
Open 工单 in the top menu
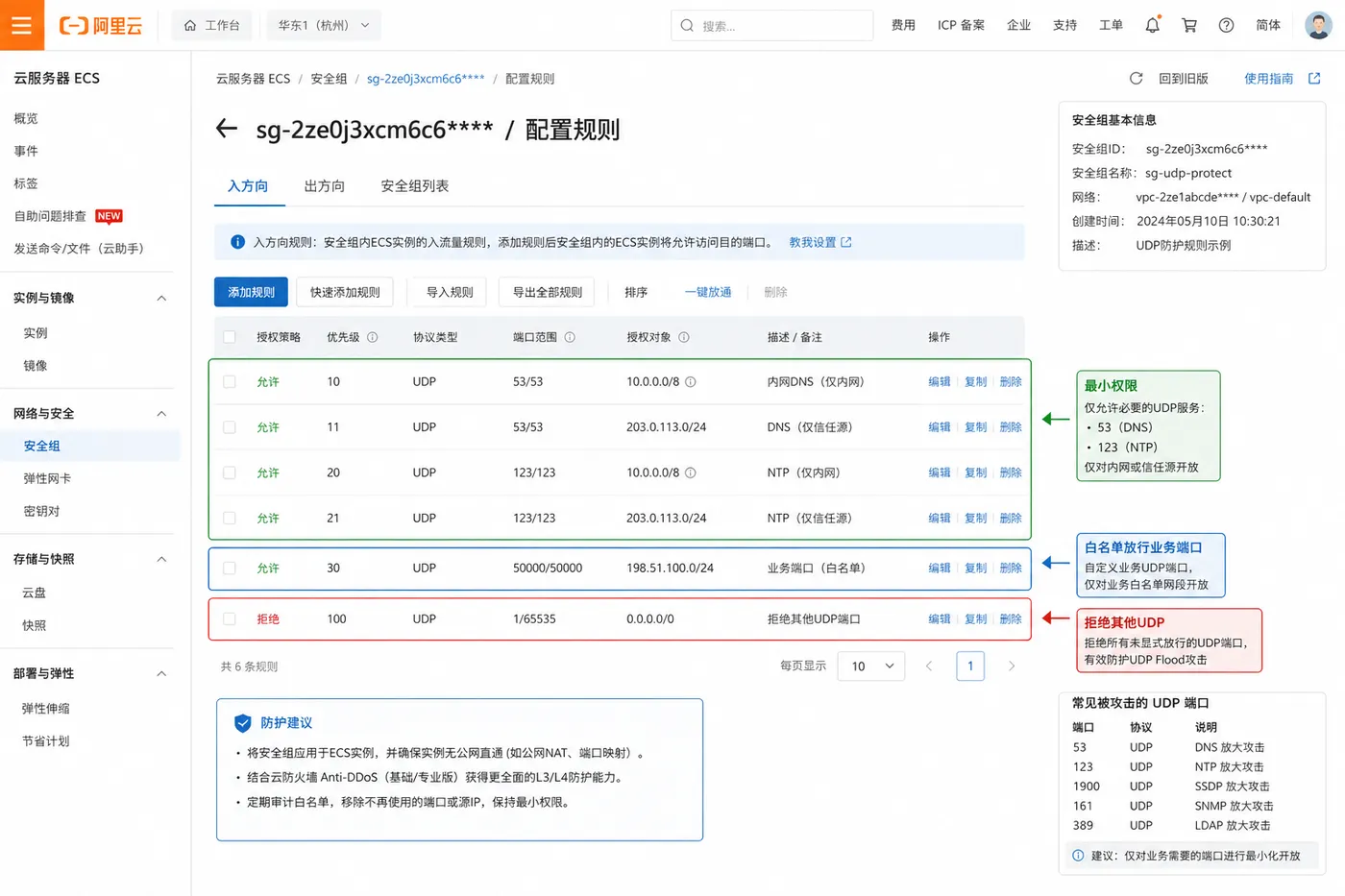point(1111,26)
